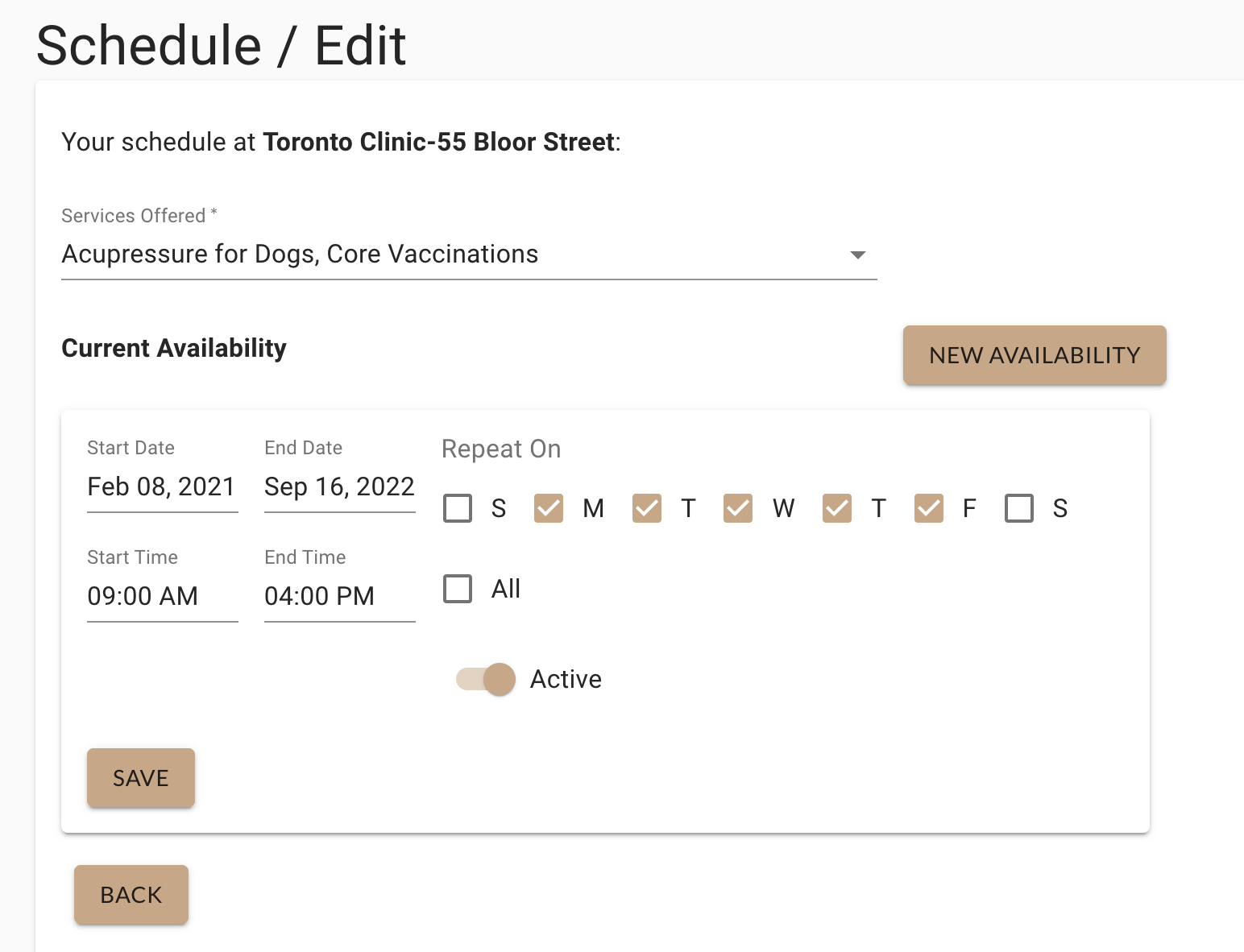
Task: Go back with the Back button
Action: (x=131, y=895)
